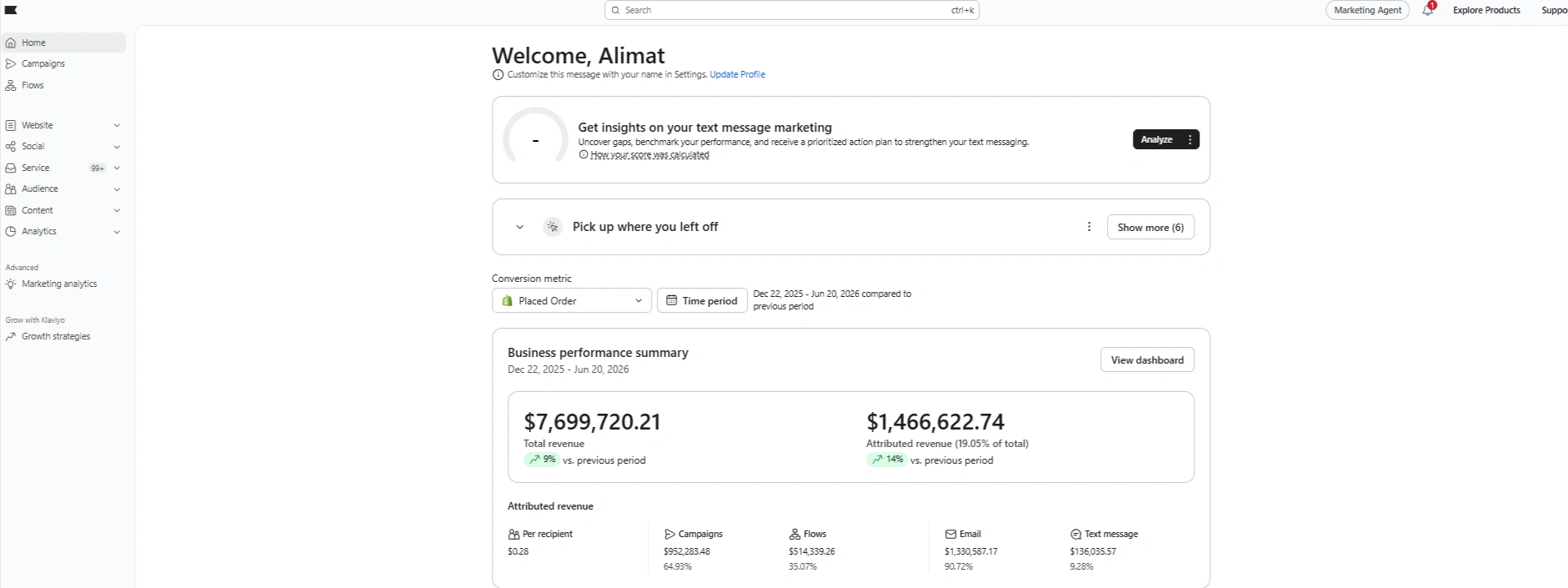The height and width of the screenshot is (588, 1568).
Task: Click the Email envelope icon
Action: click(950, 534)
